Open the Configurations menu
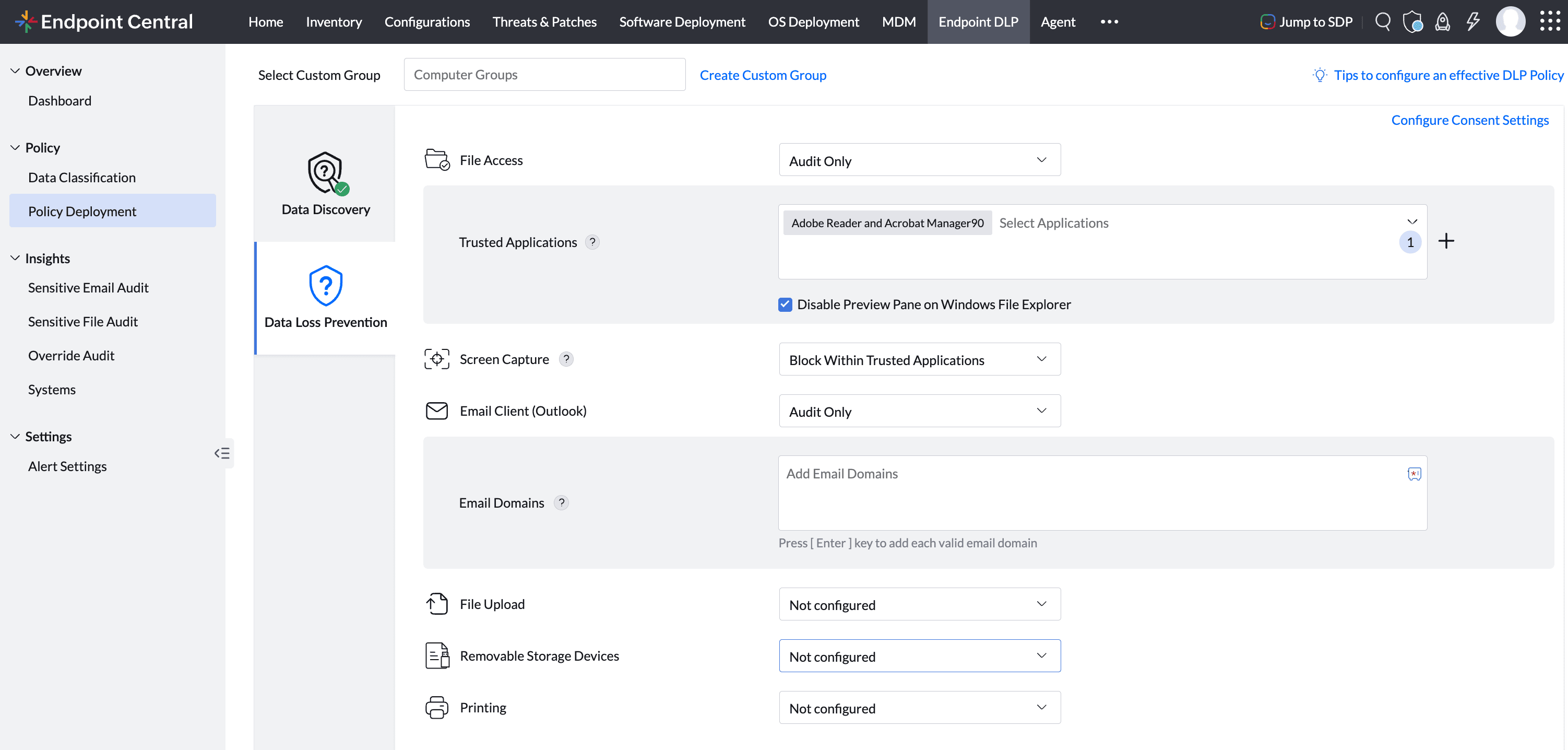 pos(426,22)
